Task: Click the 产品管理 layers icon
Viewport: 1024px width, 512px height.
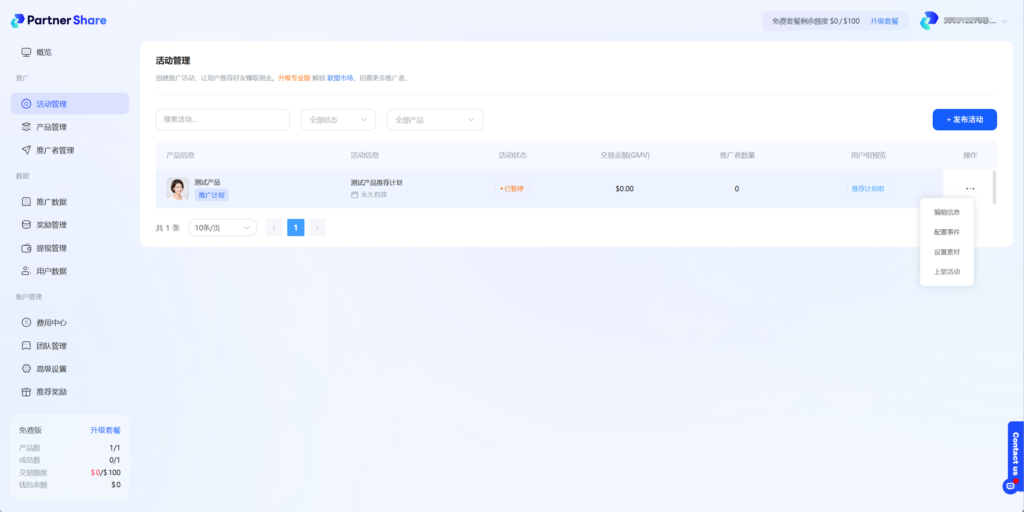Action: 26,127
